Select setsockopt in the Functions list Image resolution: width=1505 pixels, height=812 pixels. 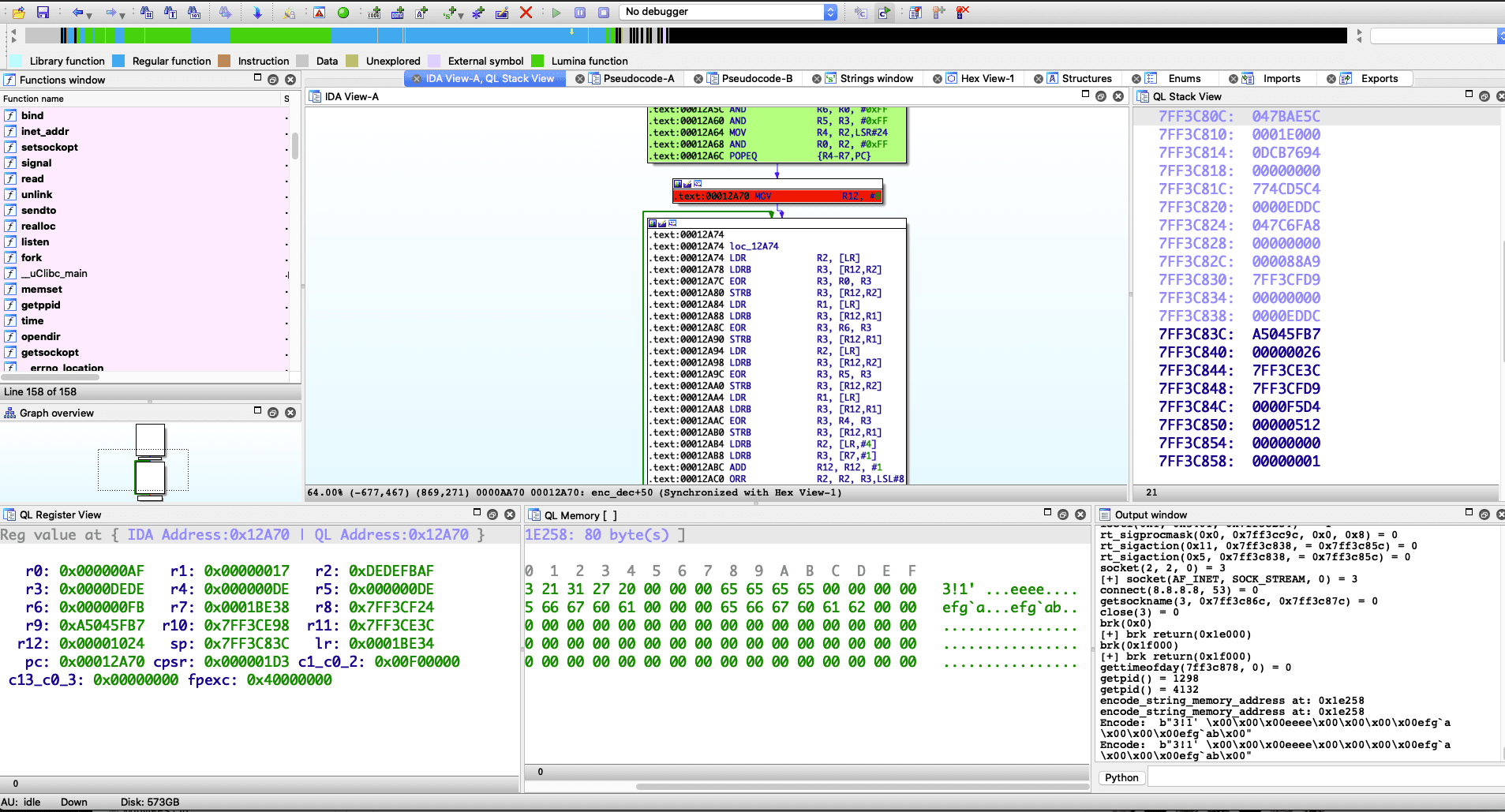[x=49, y=147]
